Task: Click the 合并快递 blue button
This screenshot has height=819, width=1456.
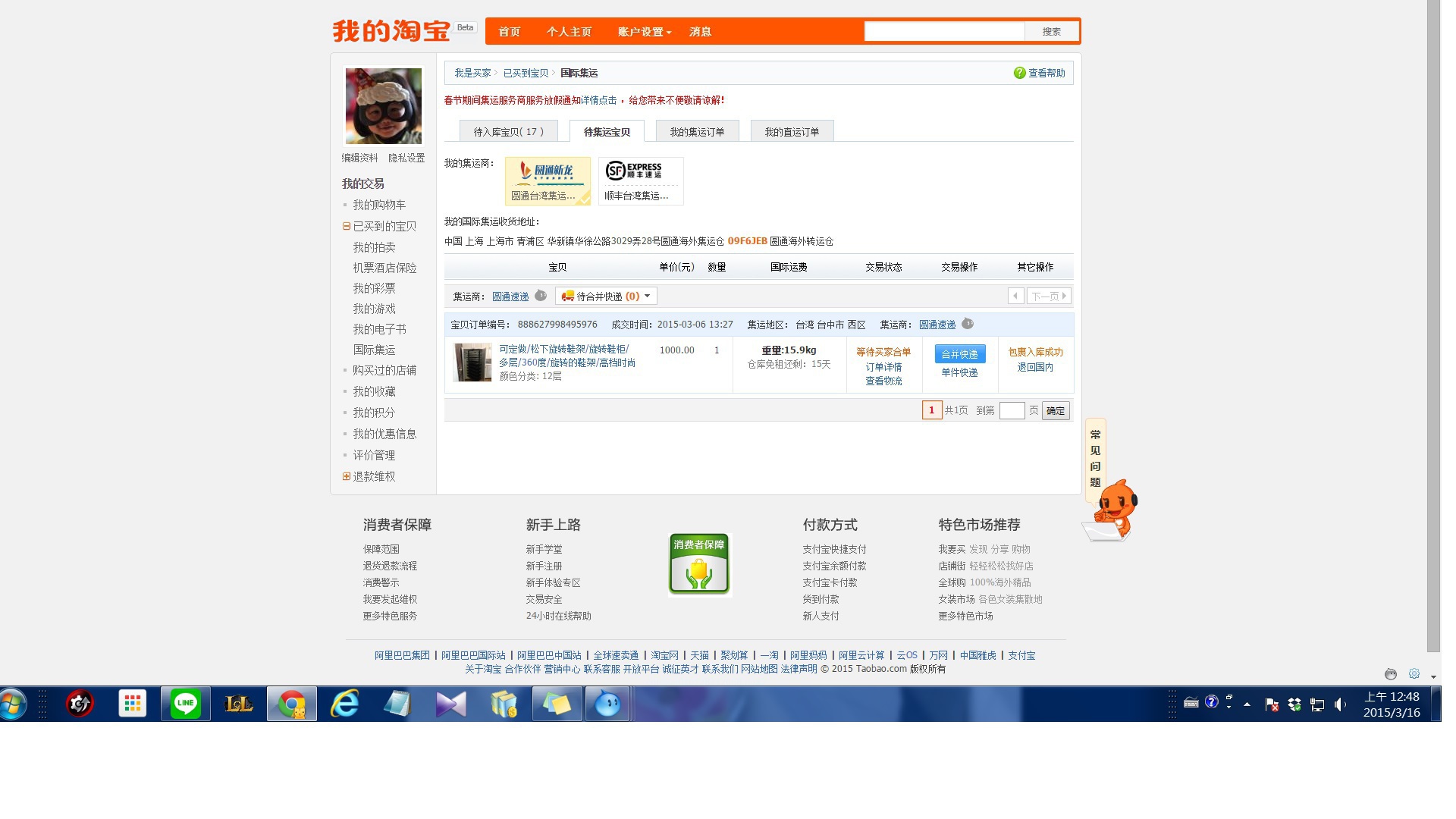Action: [x=959, y=354]
